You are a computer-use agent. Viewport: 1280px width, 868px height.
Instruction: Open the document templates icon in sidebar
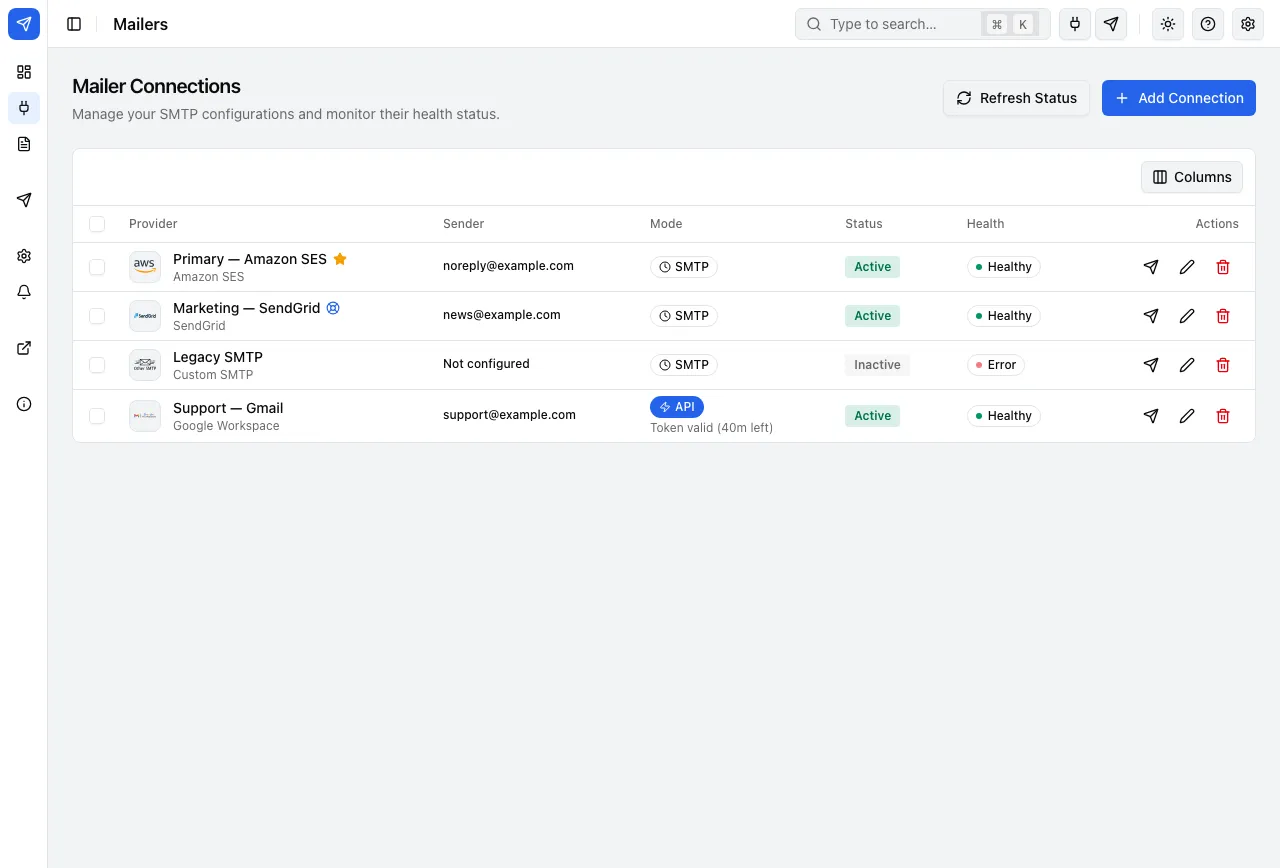[24, 144]
